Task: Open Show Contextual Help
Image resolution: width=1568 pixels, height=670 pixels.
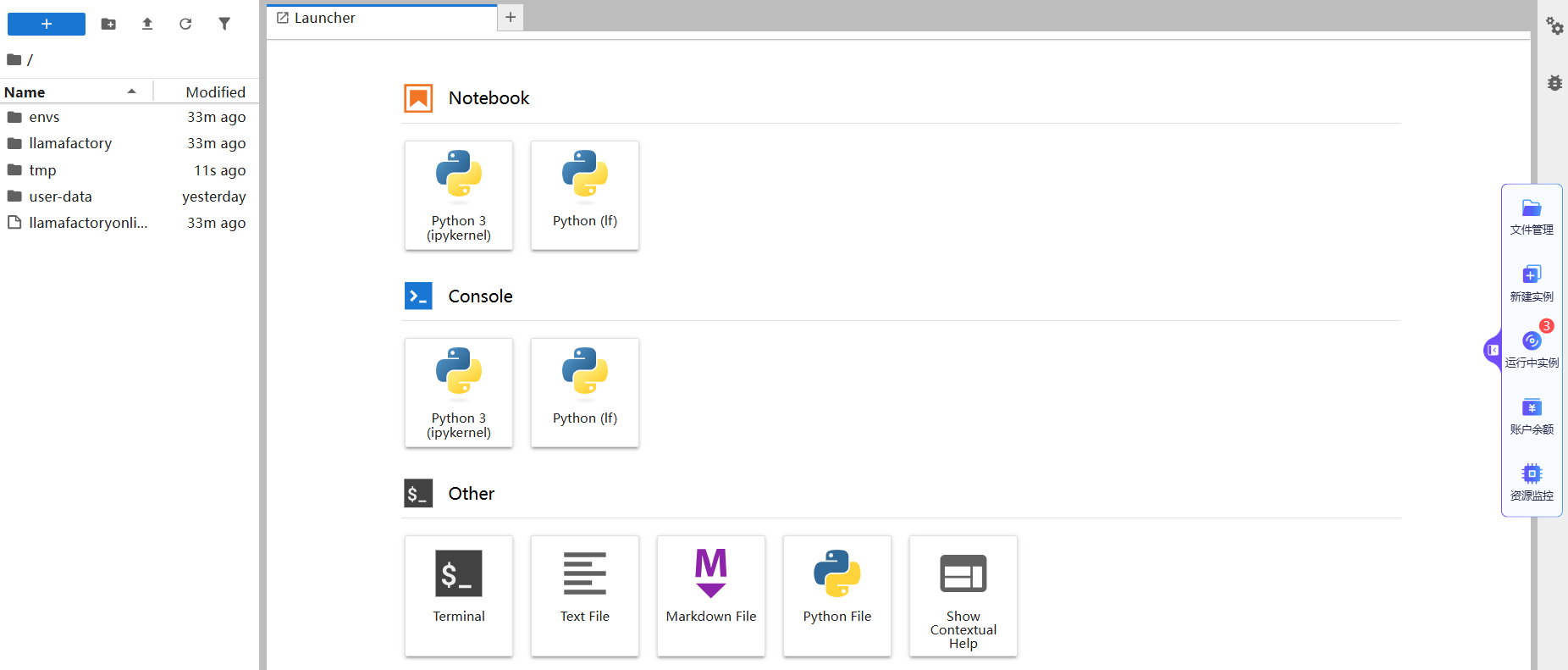Action: (963, 595)
